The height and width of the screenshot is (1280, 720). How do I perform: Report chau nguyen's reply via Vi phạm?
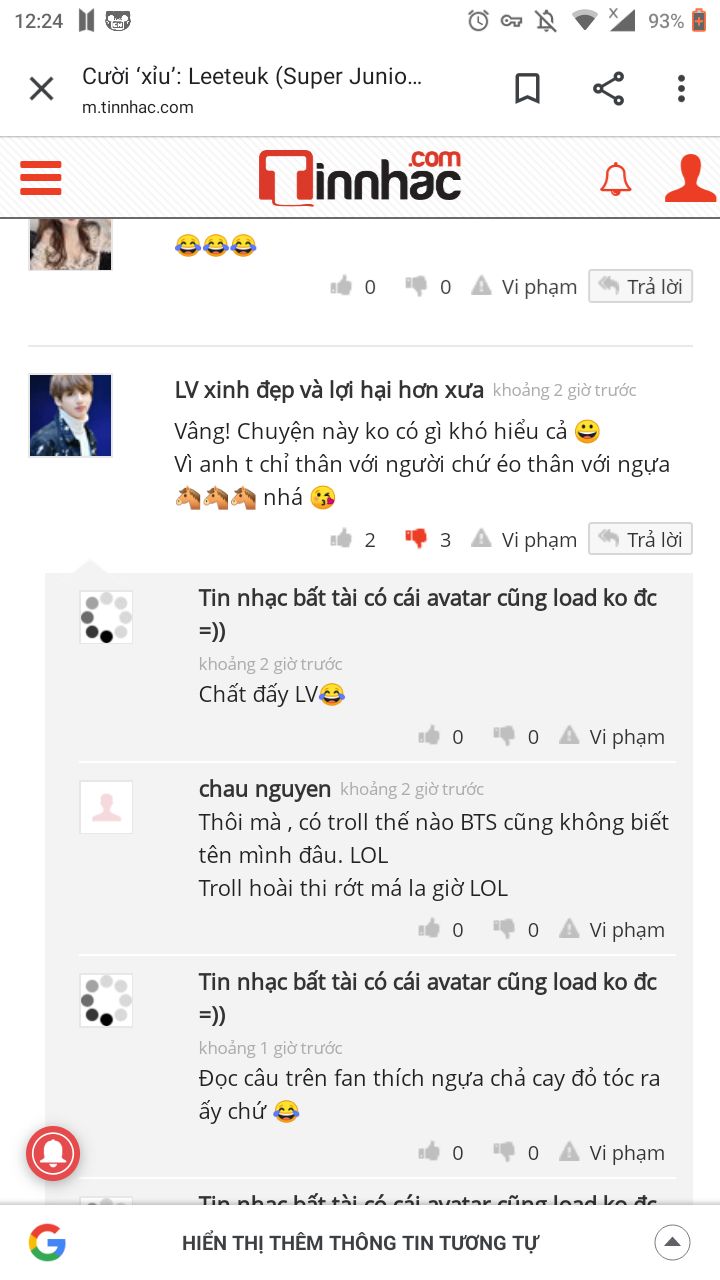611,929
